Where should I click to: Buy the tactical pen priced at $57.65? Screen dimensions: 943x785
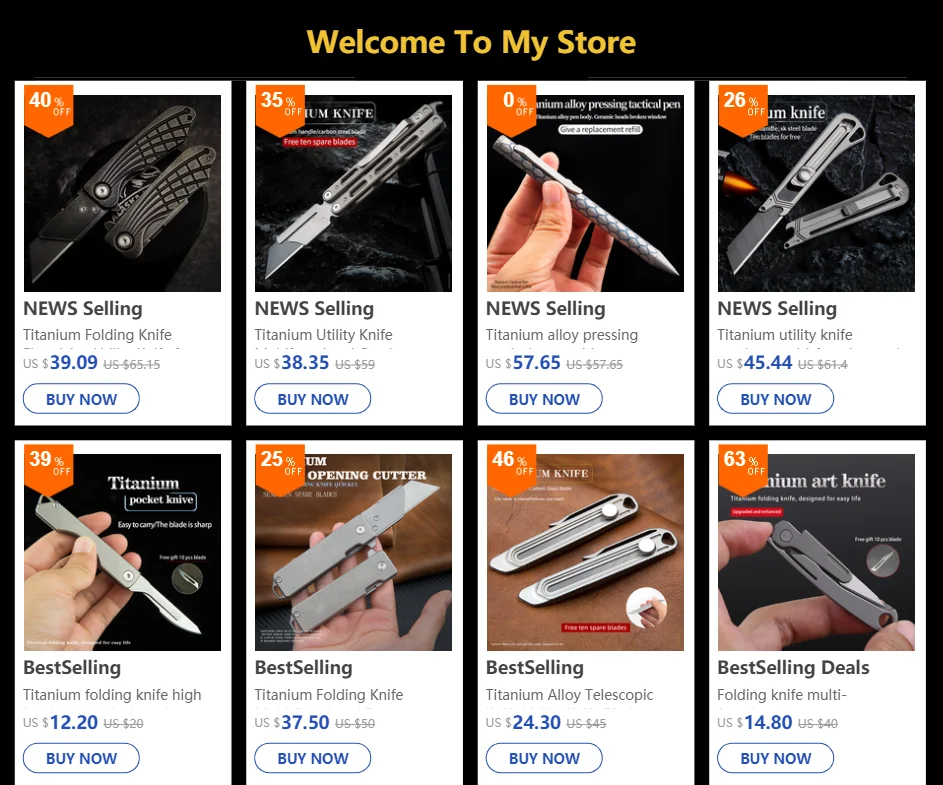(544, 399)
